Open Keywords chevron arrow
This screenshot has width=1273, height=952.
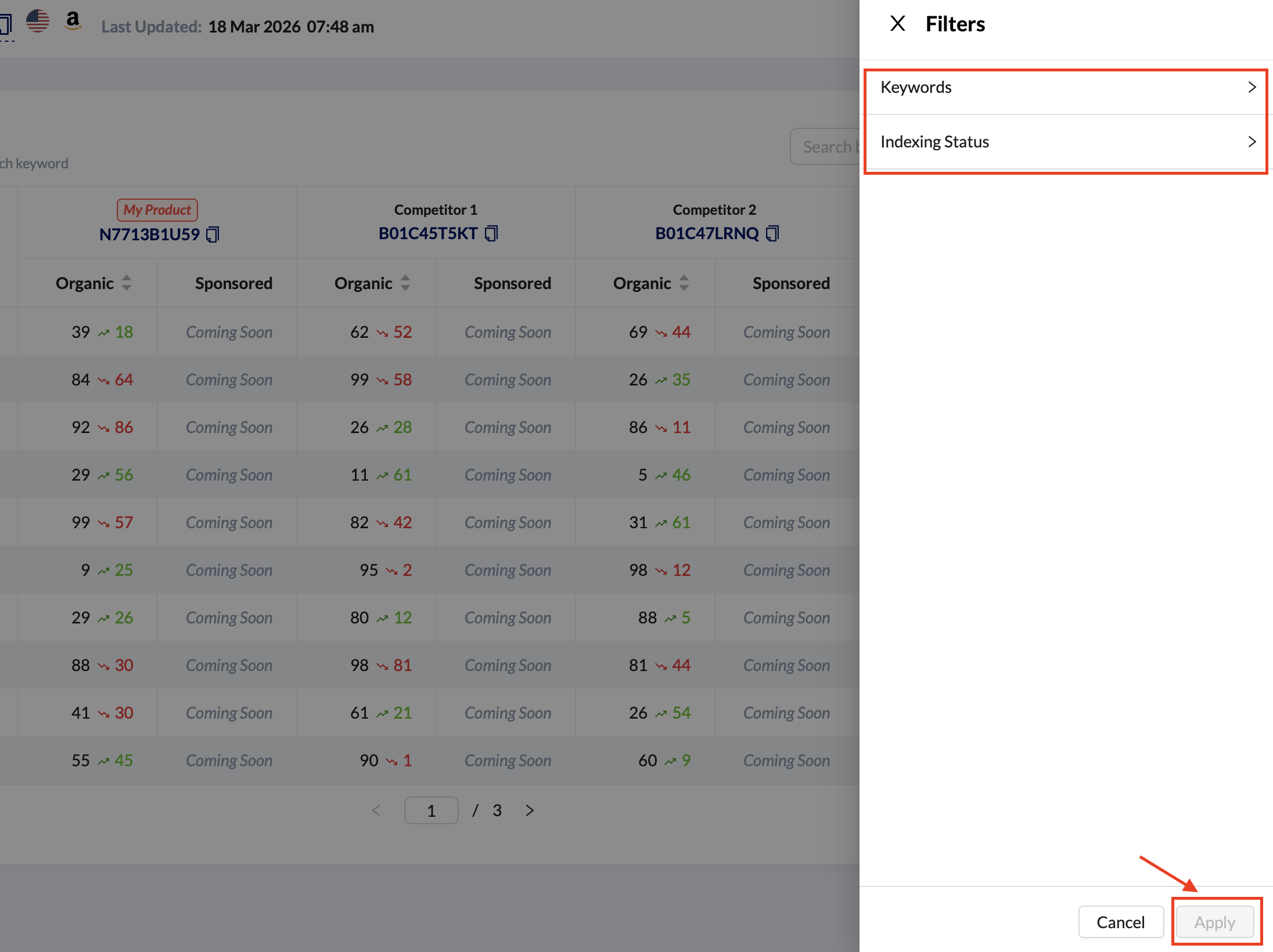coord(1252,87)
